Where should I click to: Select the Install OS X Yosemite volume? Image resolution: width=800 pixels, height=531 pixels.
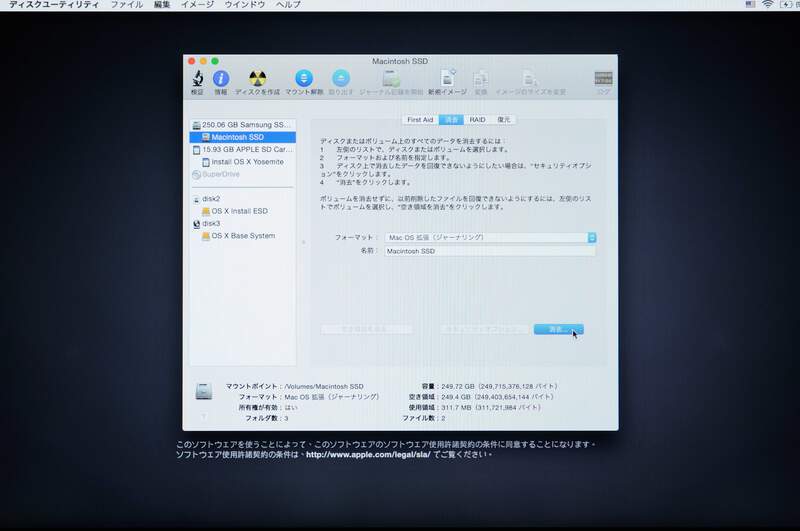pyautogui.click(x=242, y=162)
